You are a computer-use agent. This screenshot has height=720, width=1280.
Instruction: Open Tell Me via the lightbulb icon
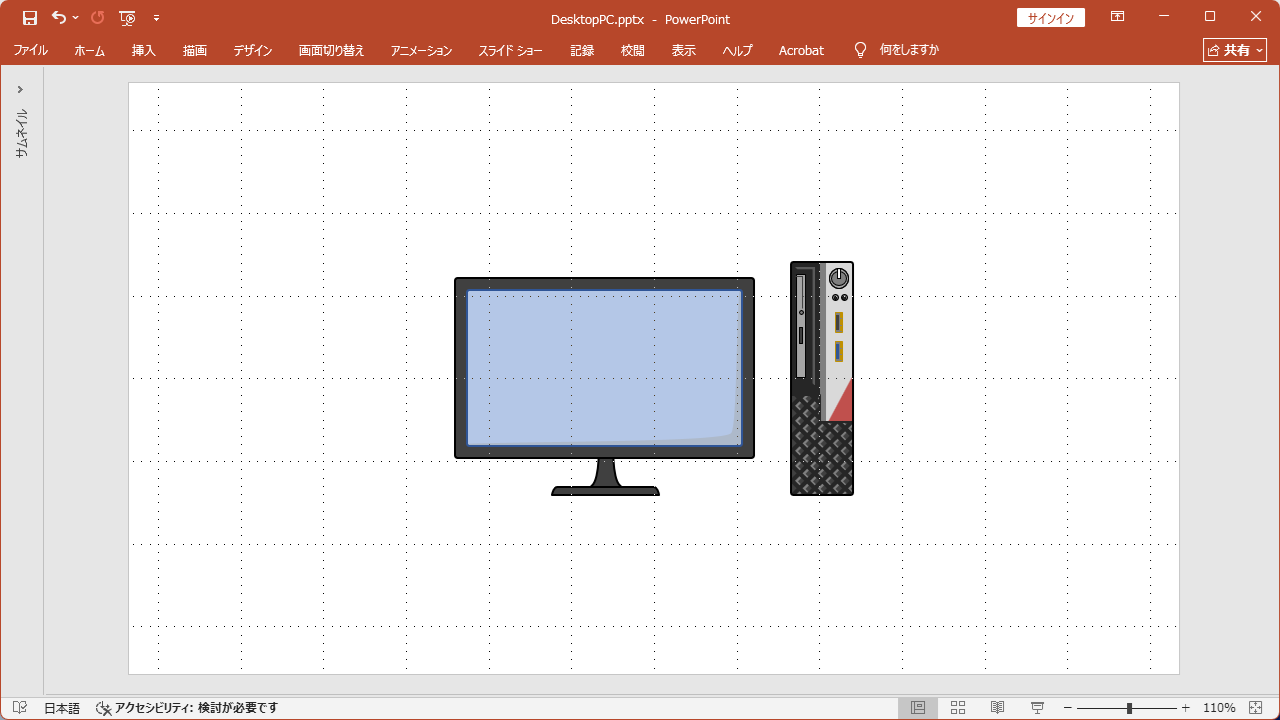point(860,50)
